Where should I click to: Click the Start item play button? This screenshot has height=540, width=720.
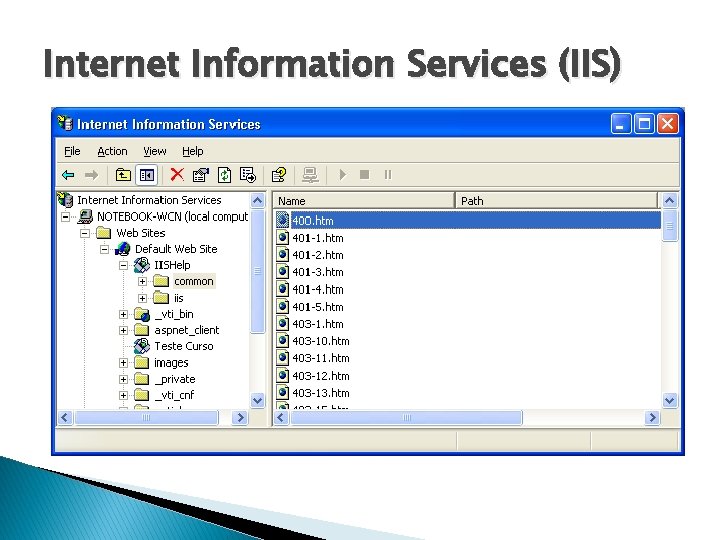(x=343, y=175)
